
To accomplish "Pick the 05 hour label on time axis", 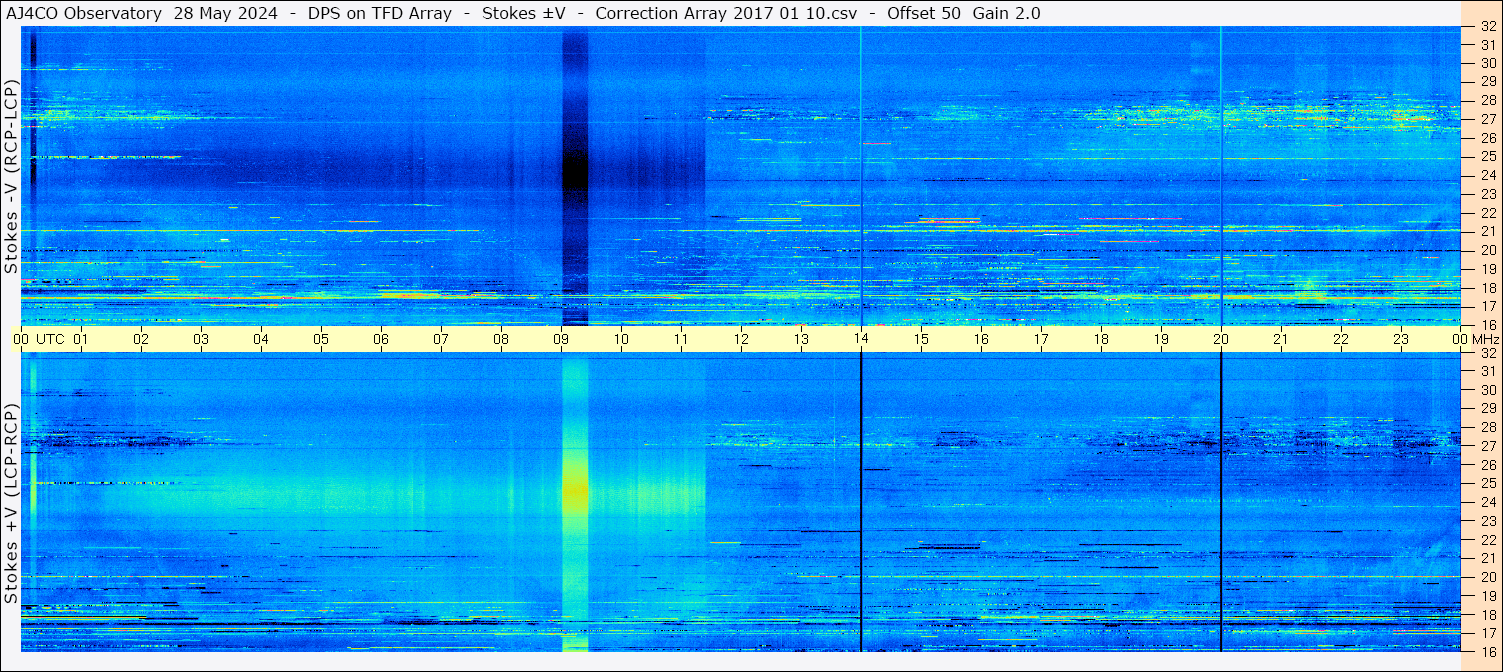I will [x=321, y=339].
